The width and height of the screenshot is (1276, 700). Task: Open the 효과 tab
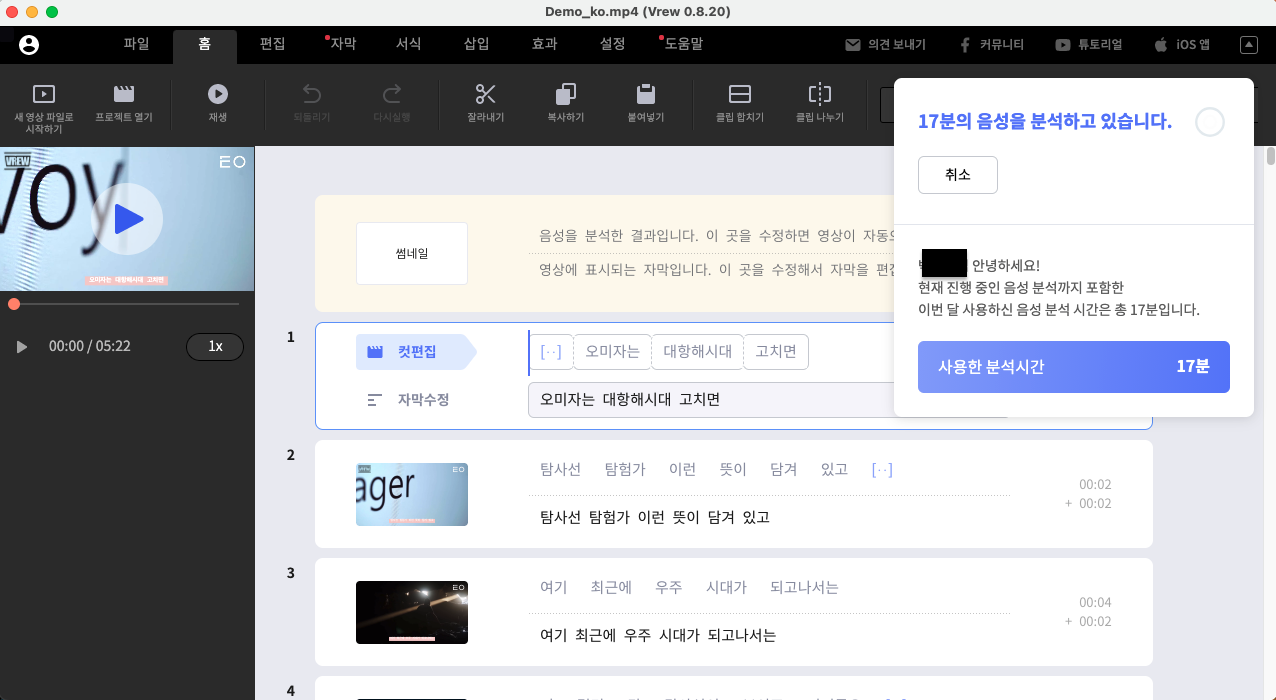pos(544,44)
